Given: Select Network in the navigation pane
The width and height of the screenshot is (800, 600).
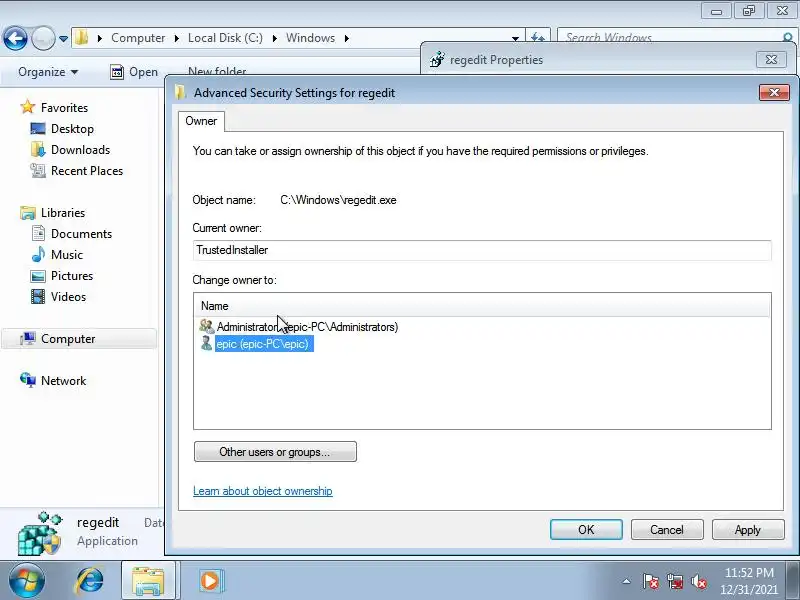Looking at the screenshot, I should [63, 381].
